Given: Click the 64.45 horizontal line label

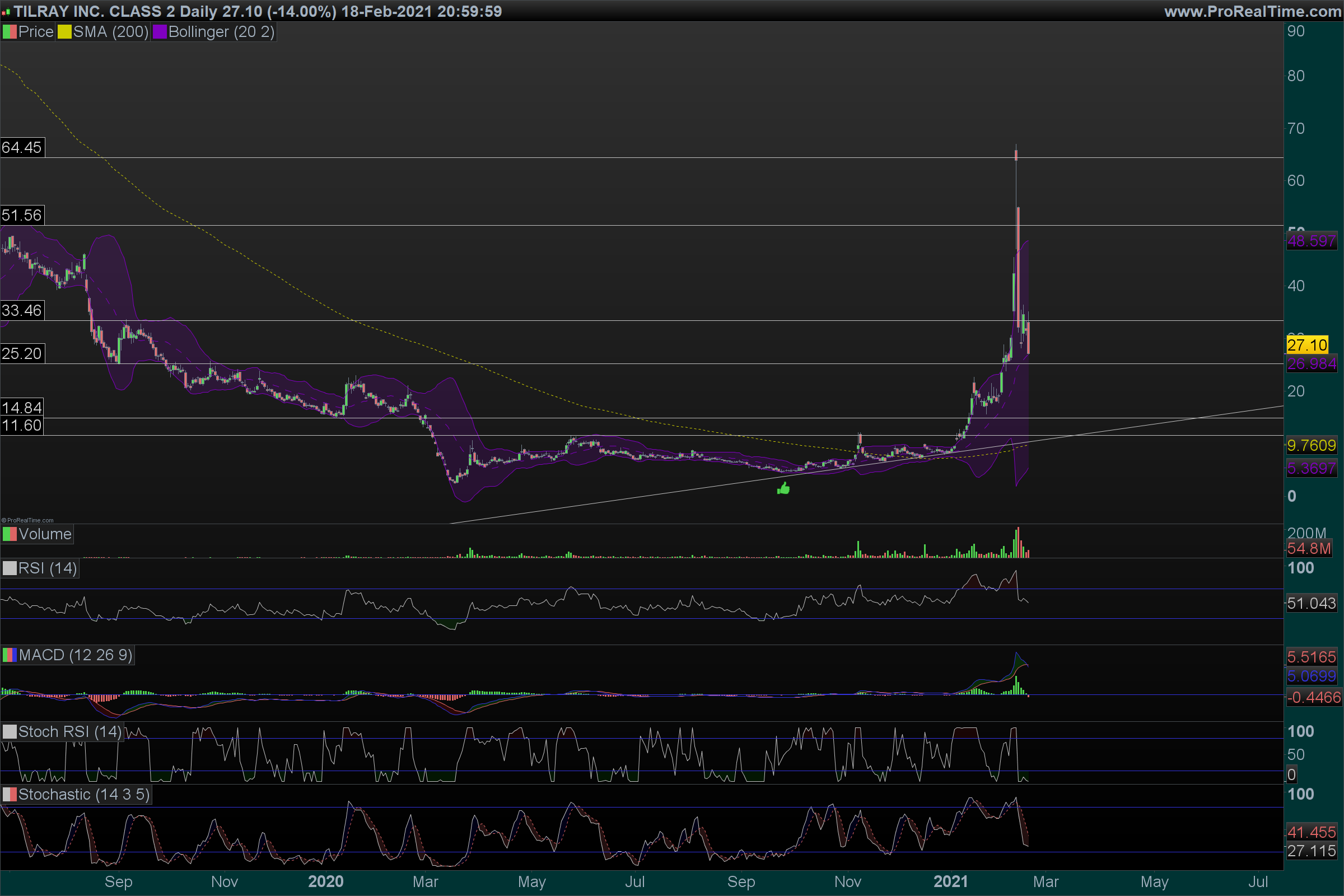Looking at the screenshot, I should tap(22, 147).
